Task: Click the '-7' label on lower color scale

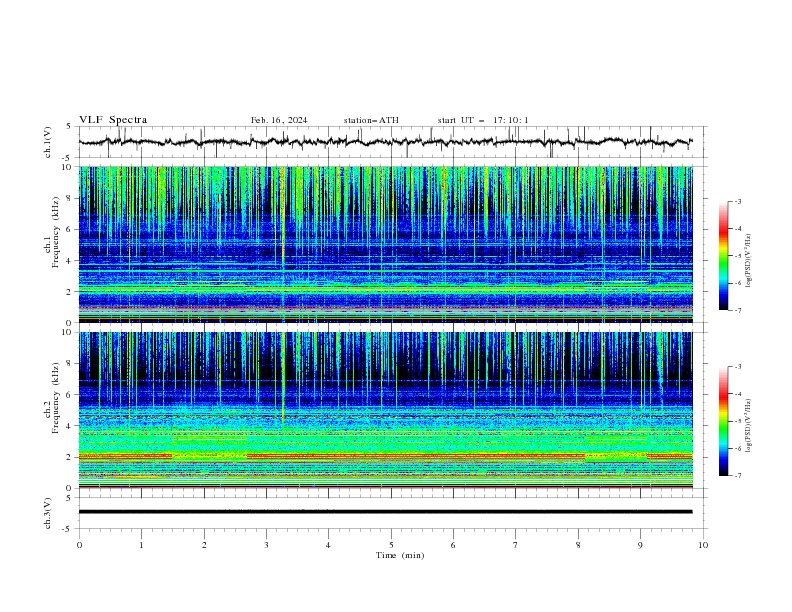Action: tap(738, 475)
